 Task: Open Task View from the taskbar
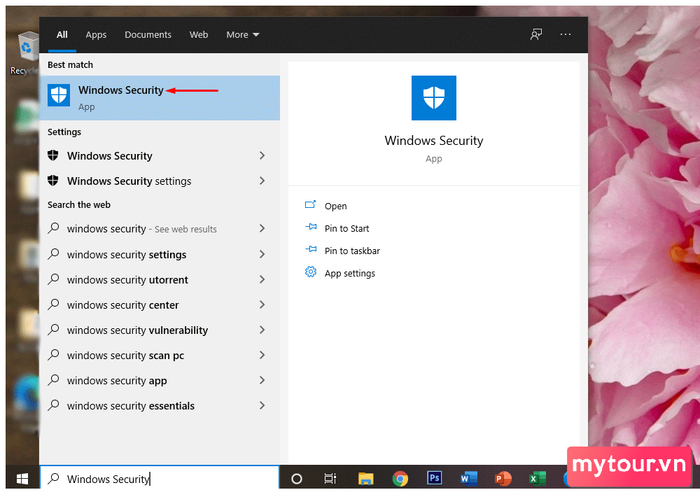[330, 479]
